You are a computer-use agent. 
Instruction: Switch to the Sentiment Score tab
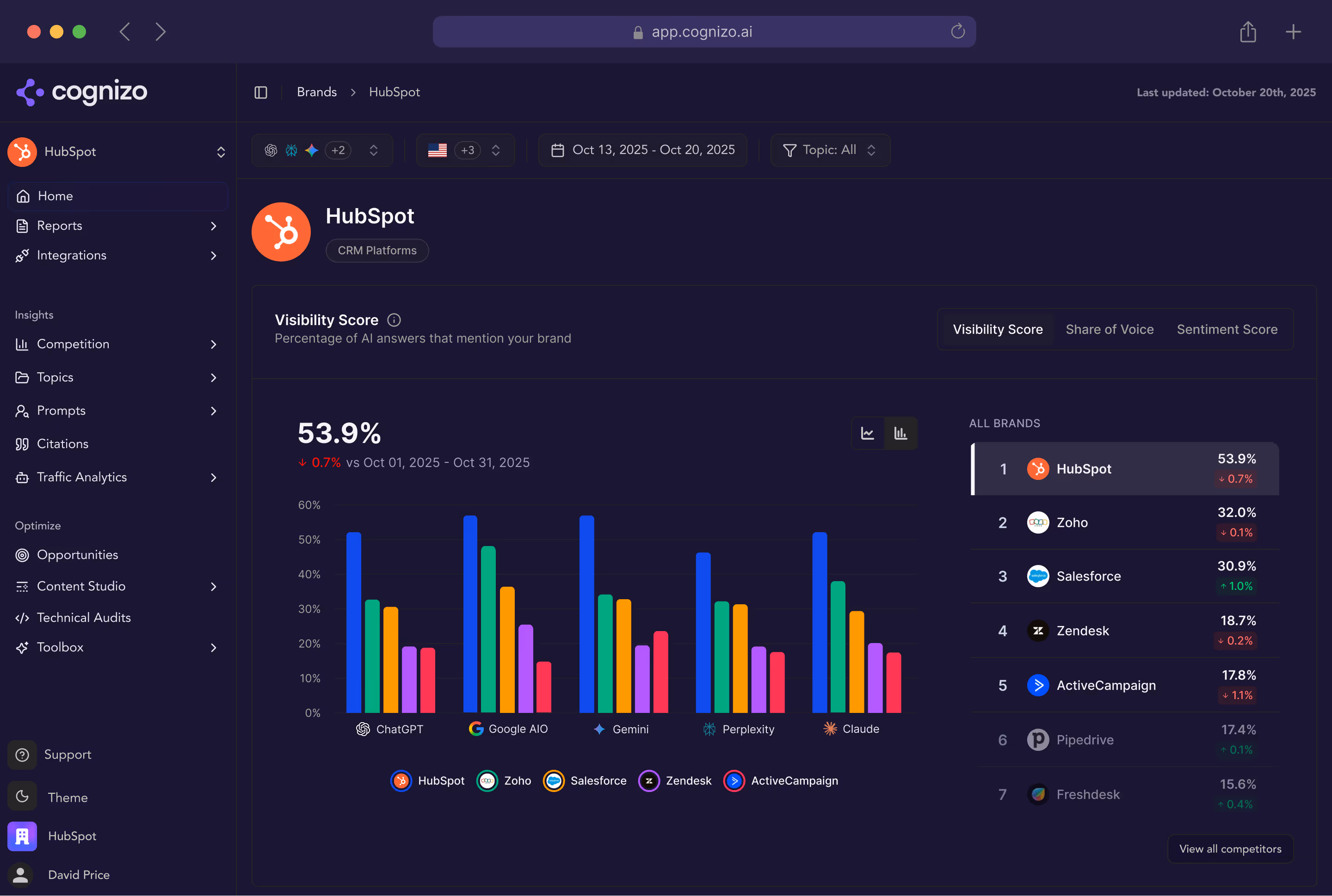1227,329
